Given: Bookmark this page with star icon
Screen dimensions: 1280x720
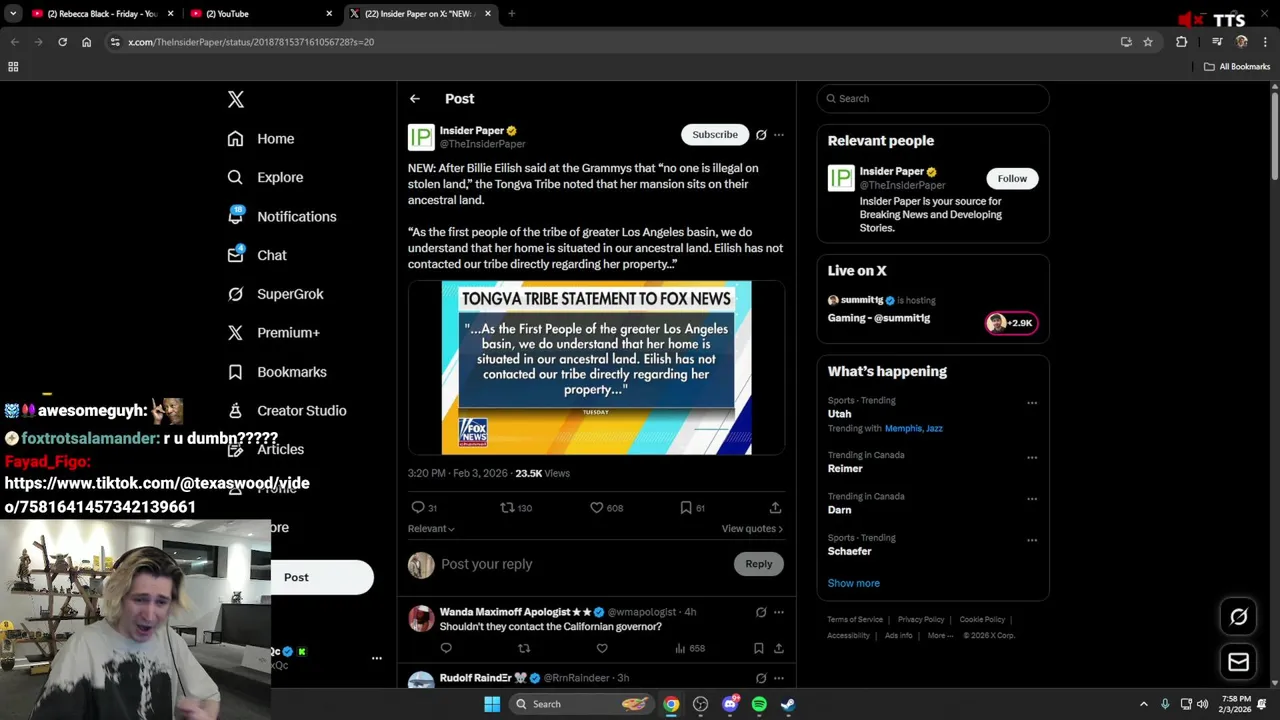Looking at the screenshot, I should point(1148,42).
